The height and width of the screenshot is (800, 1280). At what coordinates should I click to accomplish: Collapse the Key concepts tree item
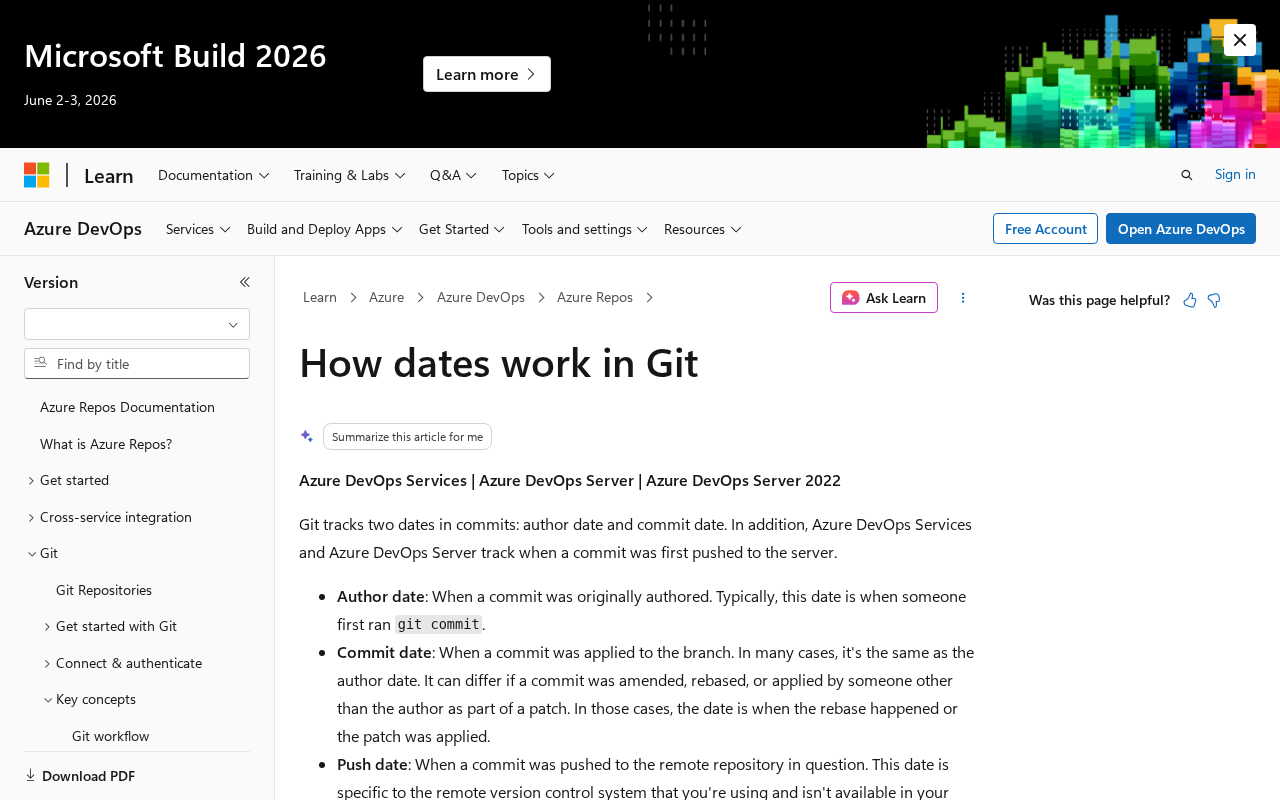(x=89, y=699)
